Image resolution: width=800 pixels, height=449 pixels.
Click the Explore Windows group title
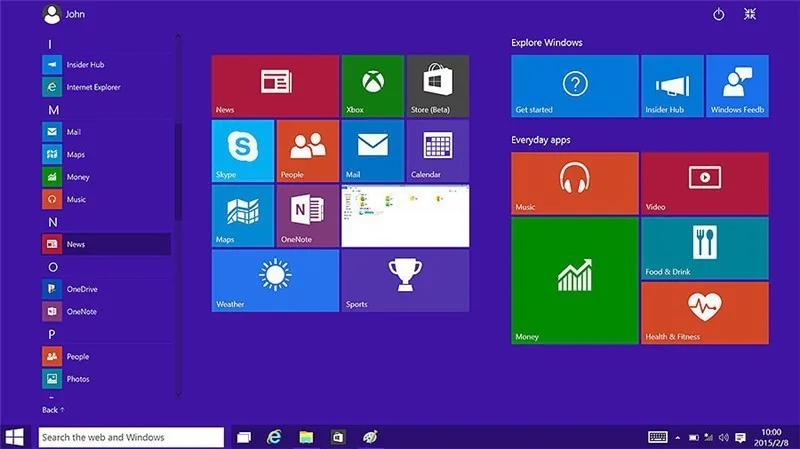tap(546, 43)
